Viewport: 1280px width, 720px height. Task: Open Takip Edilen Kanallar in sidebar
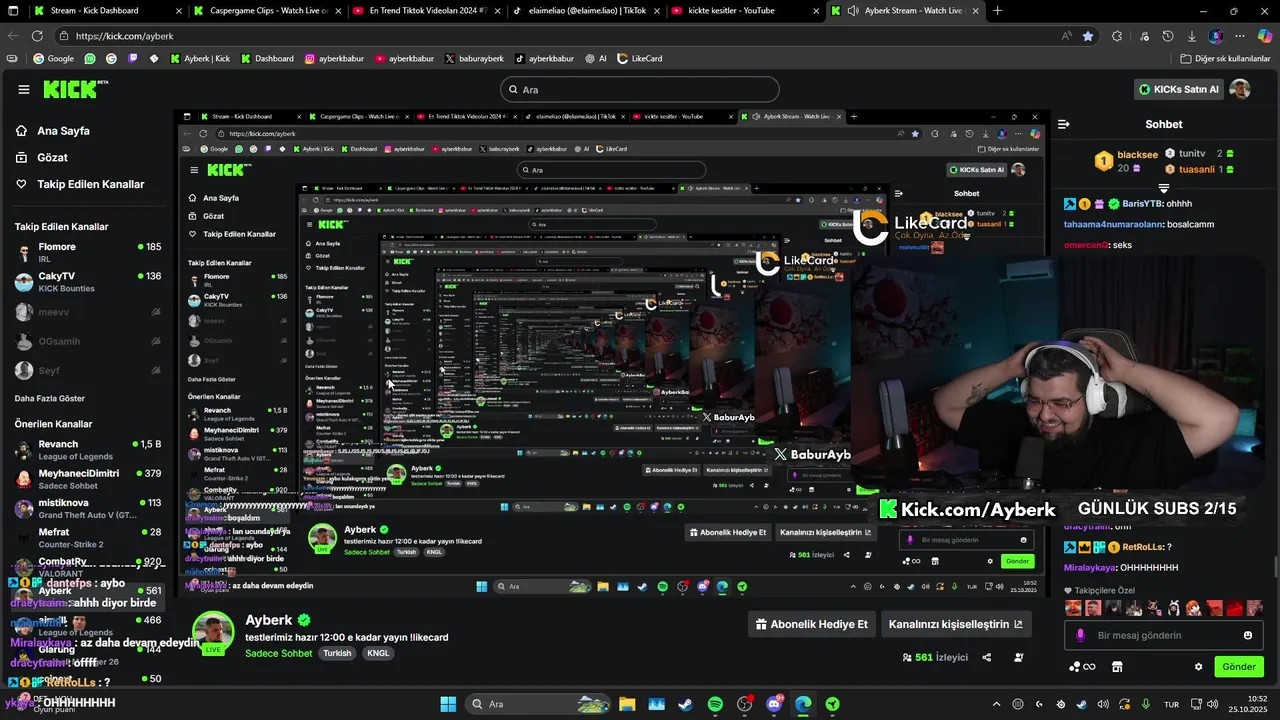(x=80, y=184)
